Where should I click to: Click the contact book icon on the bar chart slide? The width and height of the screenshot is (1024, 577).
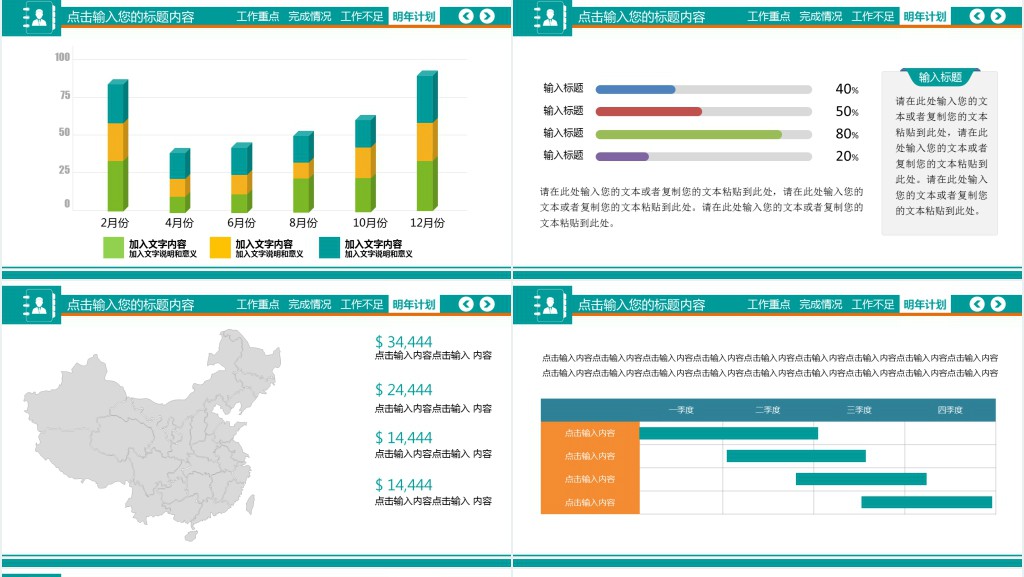pos(39,17)
